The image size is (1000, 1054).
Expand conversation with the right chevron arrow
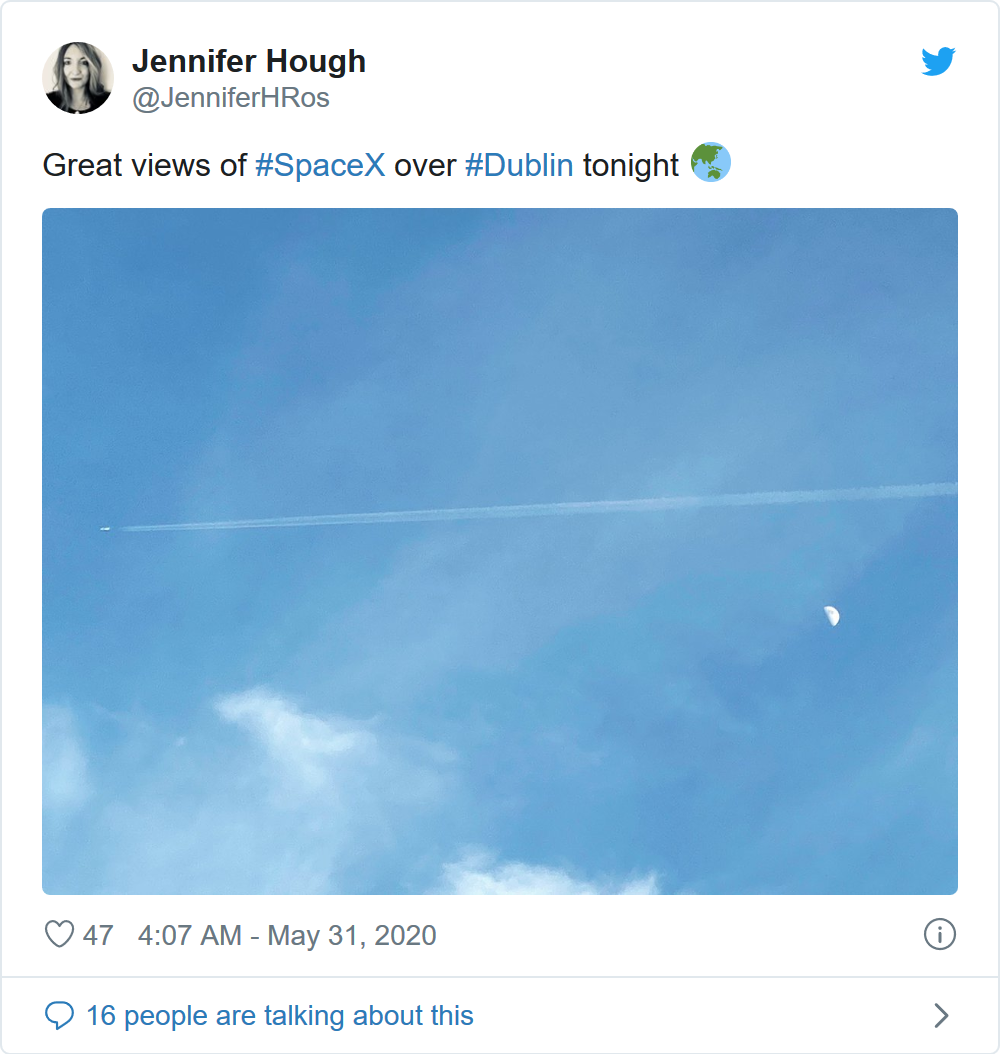click(x=940, y=1016)
